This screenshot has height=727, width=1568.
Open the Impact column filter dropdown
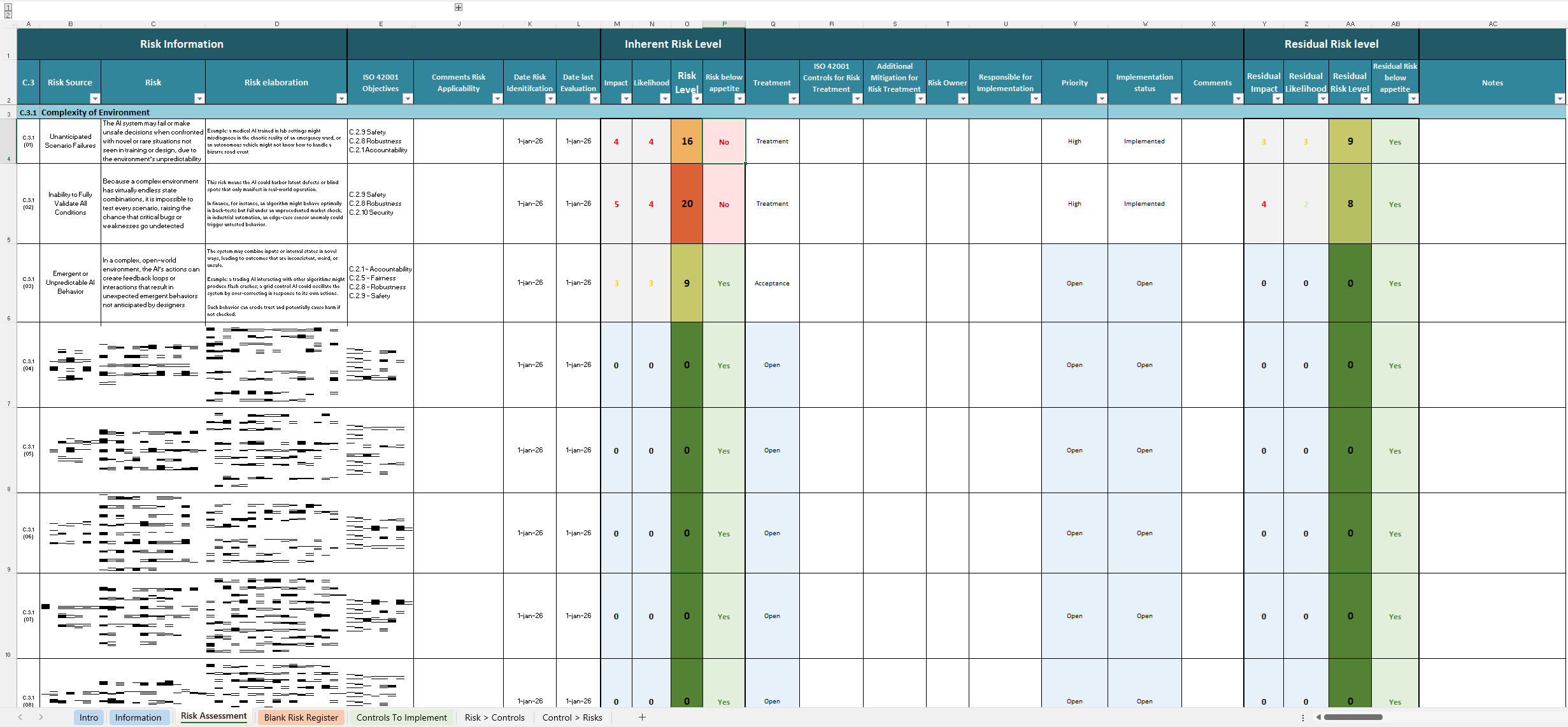[625, 99]
